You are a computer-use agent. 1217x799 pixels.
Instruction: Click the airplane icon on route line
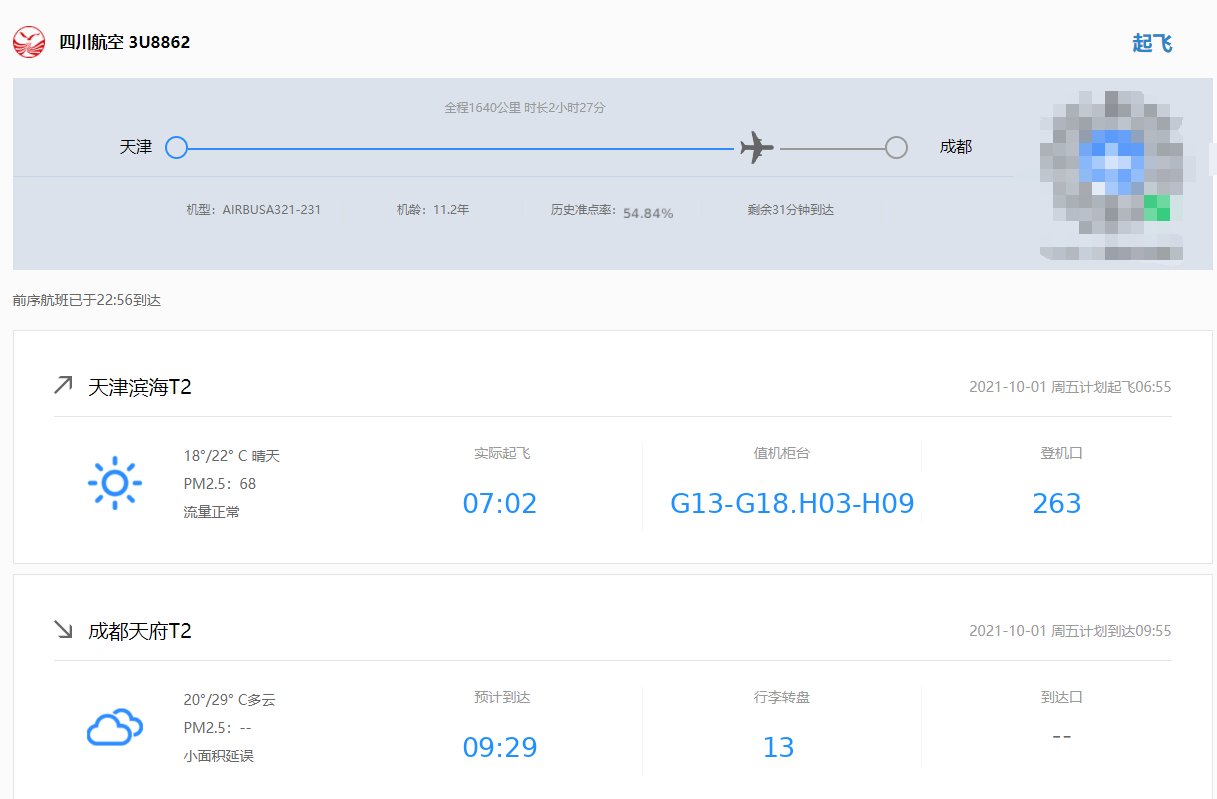[757, 148]
